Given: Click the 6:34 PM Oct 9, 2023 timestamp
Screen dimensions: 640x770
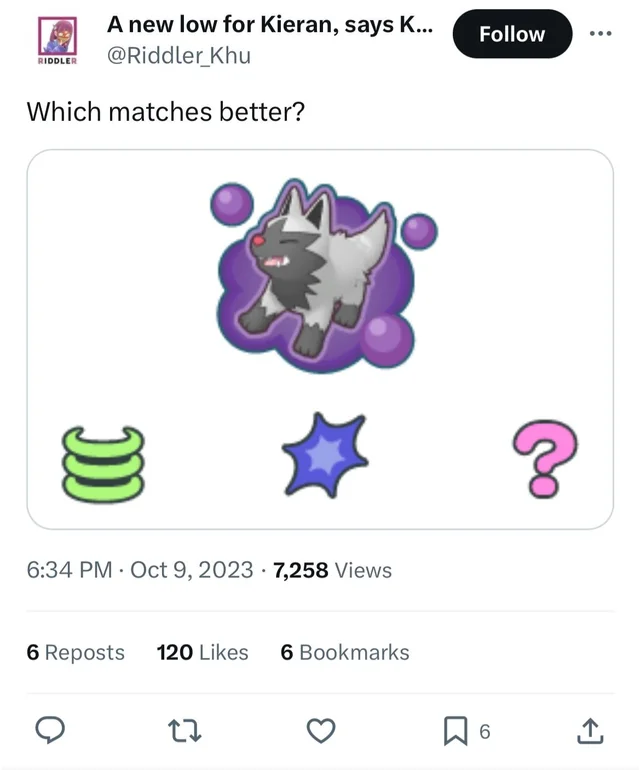Looking at the screenshot, I should tap(140, 570).
